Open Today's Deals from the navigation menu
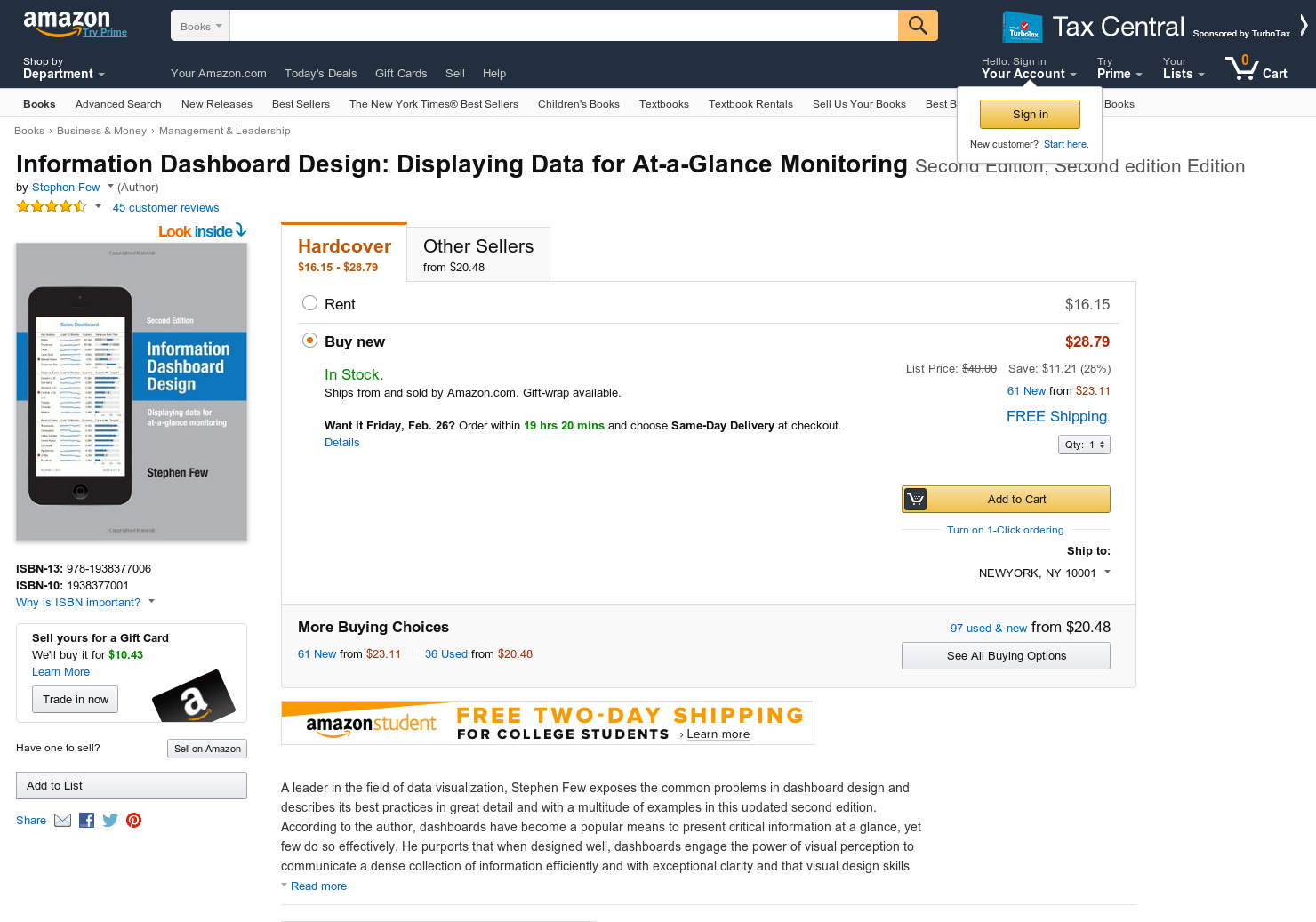 (321, 73)
